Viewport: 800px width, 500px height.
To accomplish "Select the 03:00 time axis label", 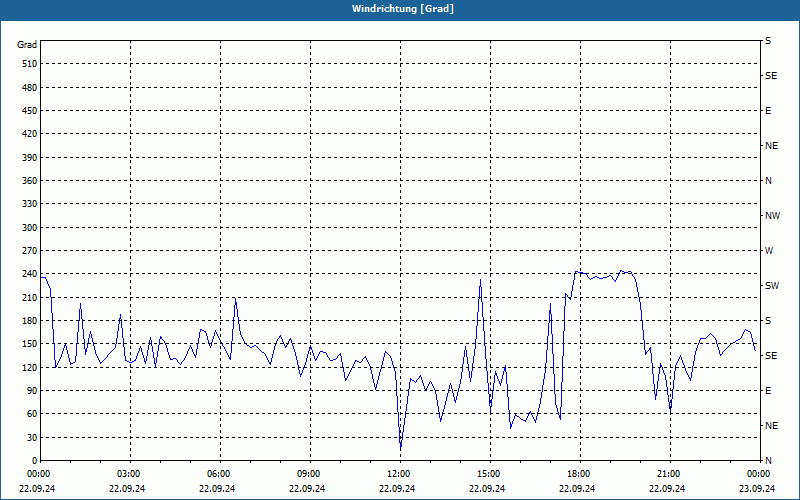I will (x=128, y=474).
